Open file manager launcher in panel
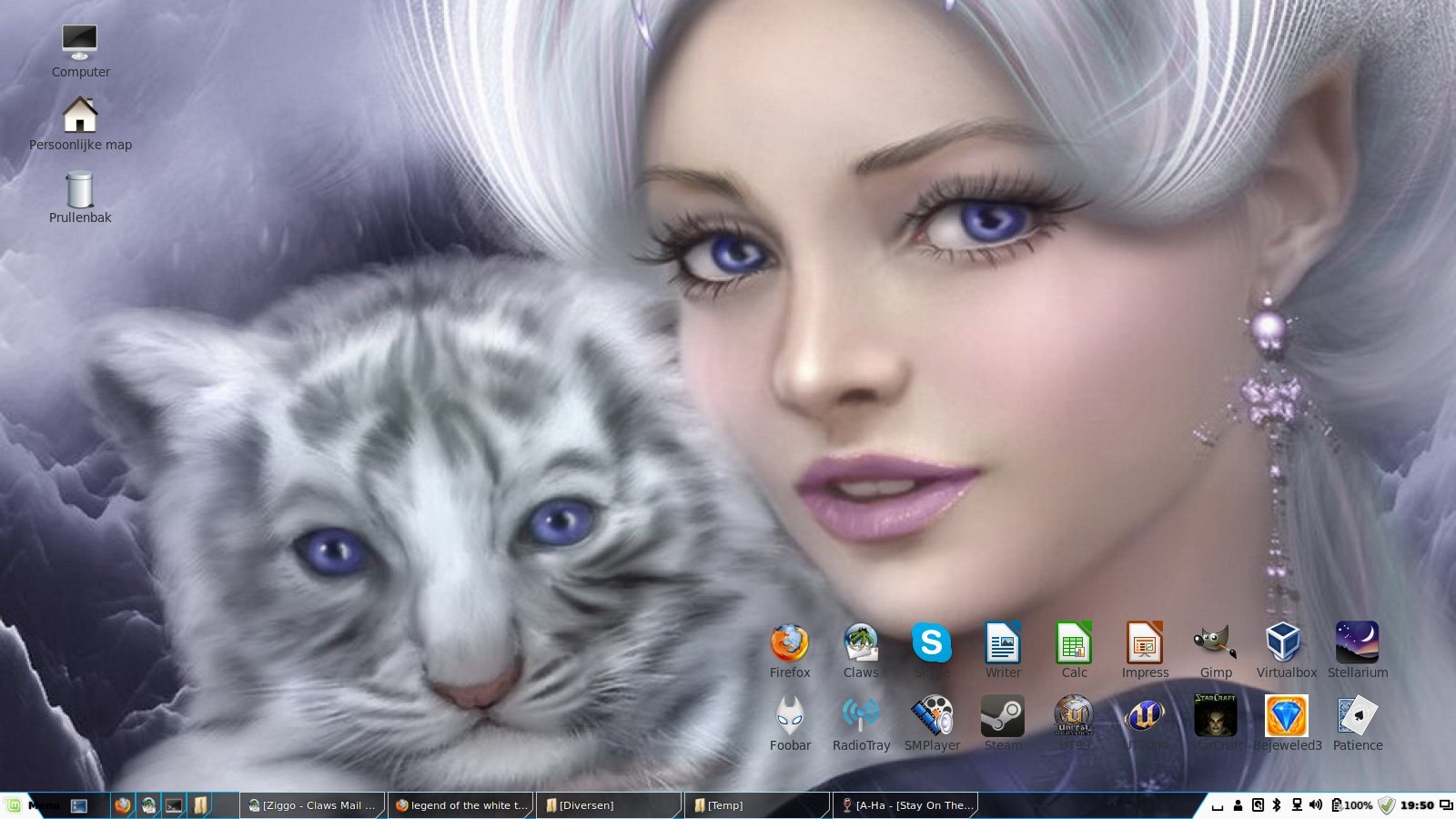1456x819 pixels. click(x=199, y=805)
